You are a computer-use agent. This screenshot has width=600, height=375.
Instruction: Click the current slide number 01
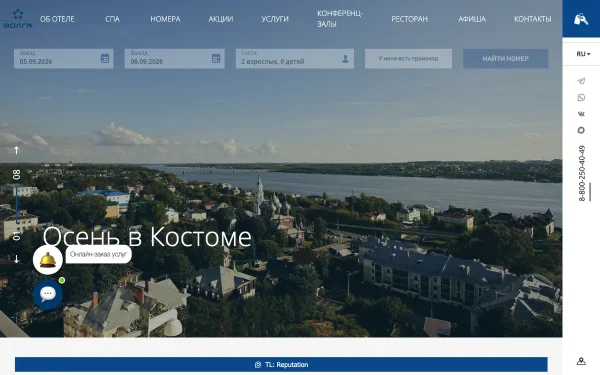coord(16,235)
